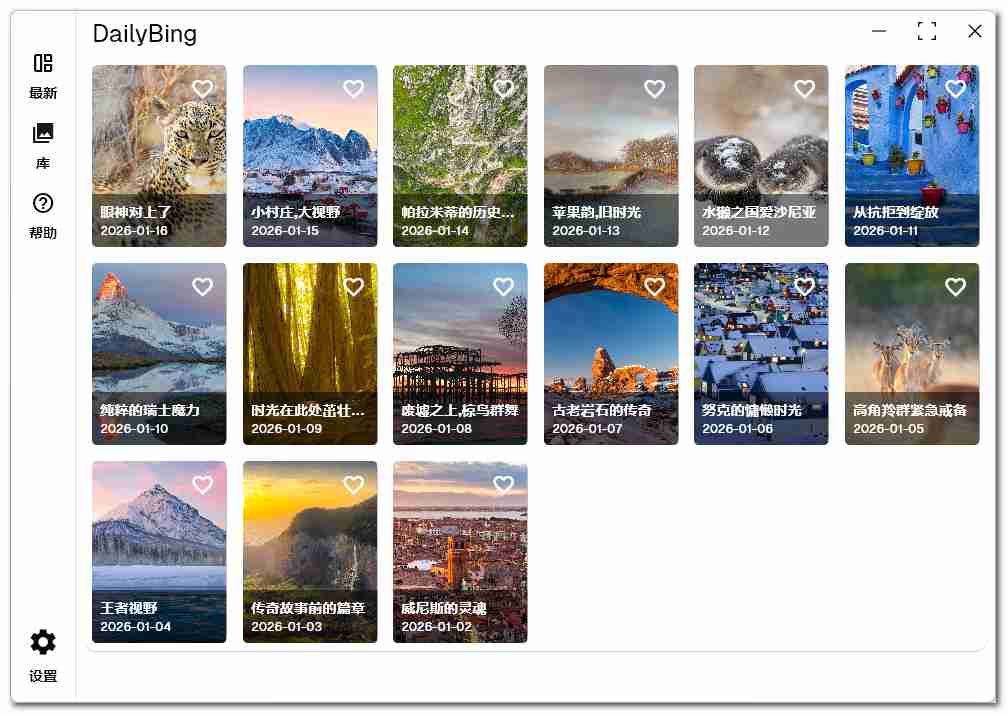
Task: Favorite the 从抗拒到绽放 blue street image
Action: 955,89
